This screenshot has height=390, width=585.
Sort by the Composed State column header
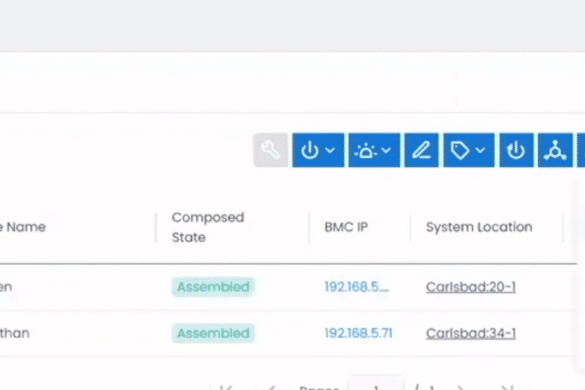click(x=208, y=227)
